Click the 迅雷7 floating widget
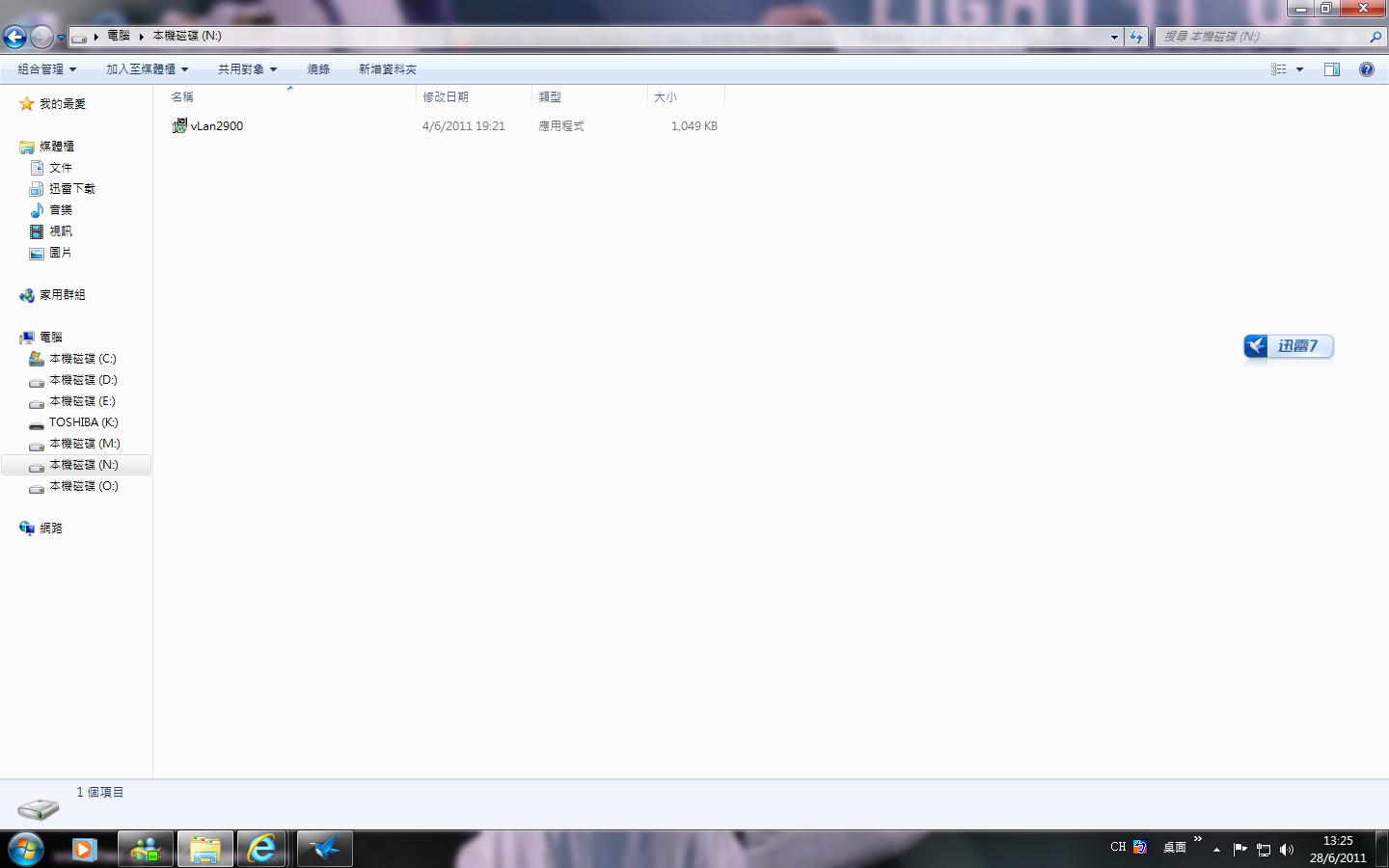The image size is (1389, 868). pyautogui.click(x=1289, y=346)
